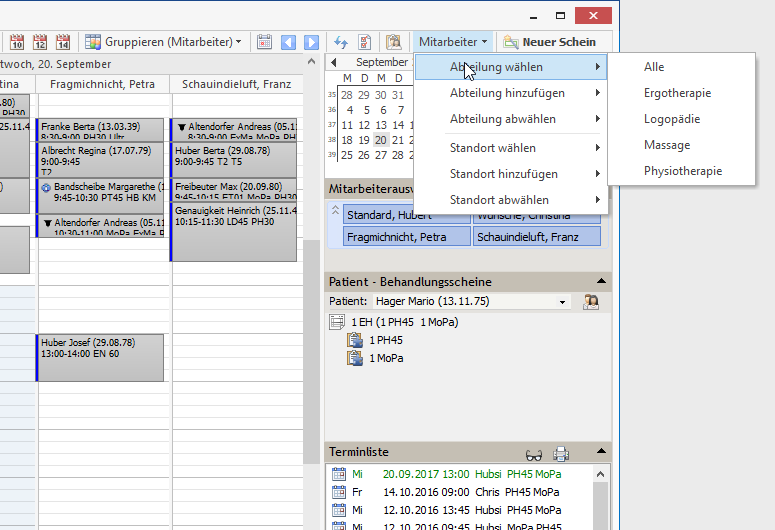The width and height of the screenshot is (775, 530).
Task: Go to previous day with left arrow
Action: coord(288,42)
